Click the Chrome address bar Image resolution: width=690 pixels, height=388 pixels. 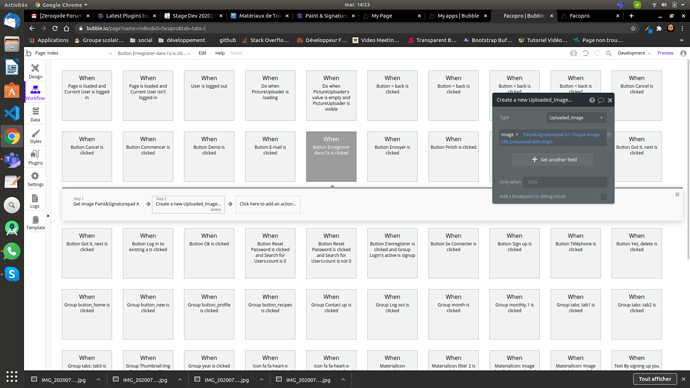352,28
